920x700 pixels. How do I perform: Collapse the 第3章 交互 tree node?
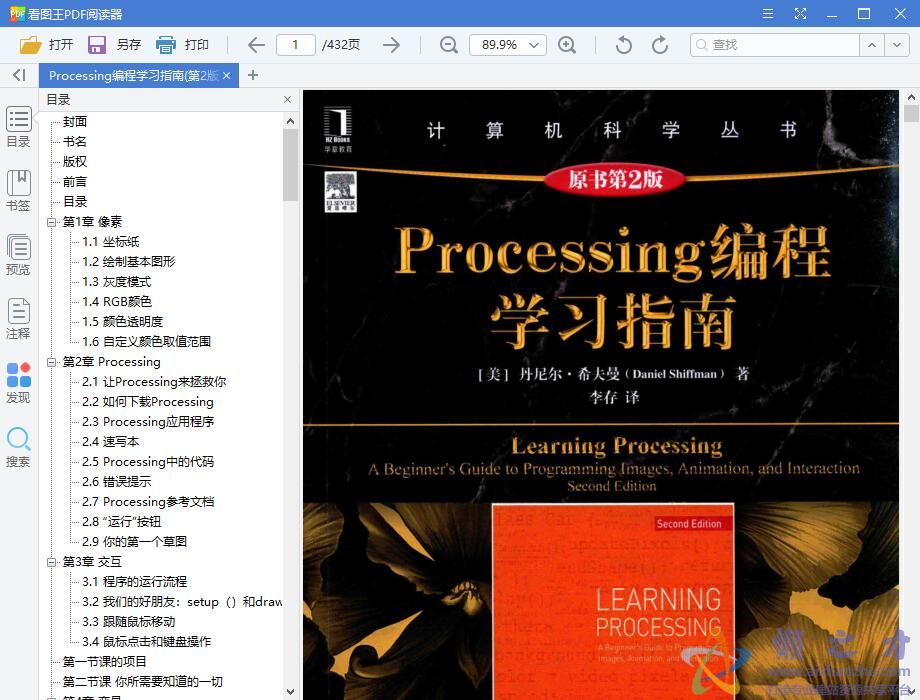[52, 562]
